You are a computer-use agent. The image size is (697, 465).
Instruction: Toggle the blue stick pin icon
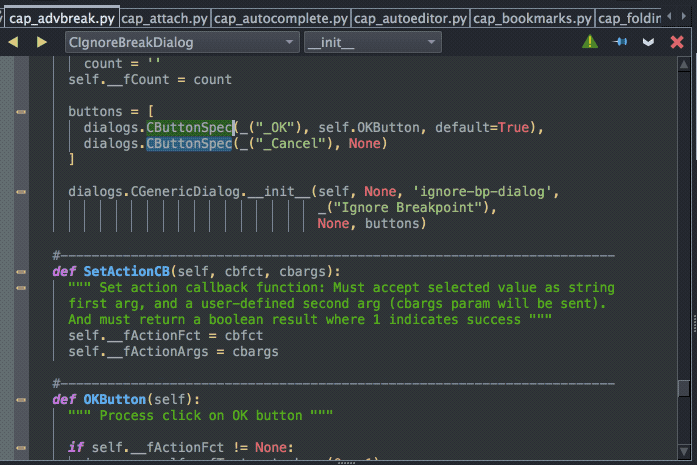point(620,42)
